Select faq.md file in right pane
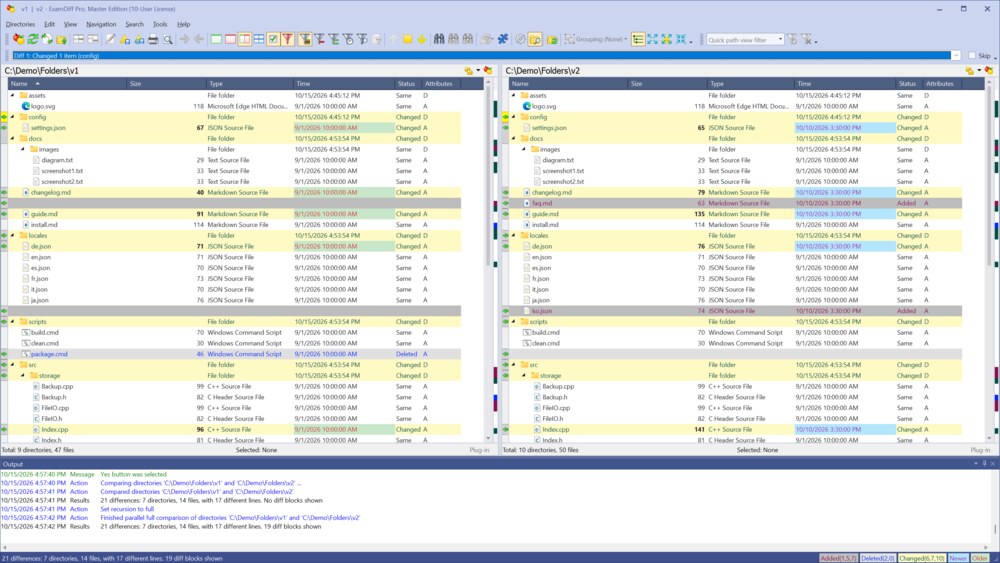This screenshot has width=1000, height=563. click(542, 203)
